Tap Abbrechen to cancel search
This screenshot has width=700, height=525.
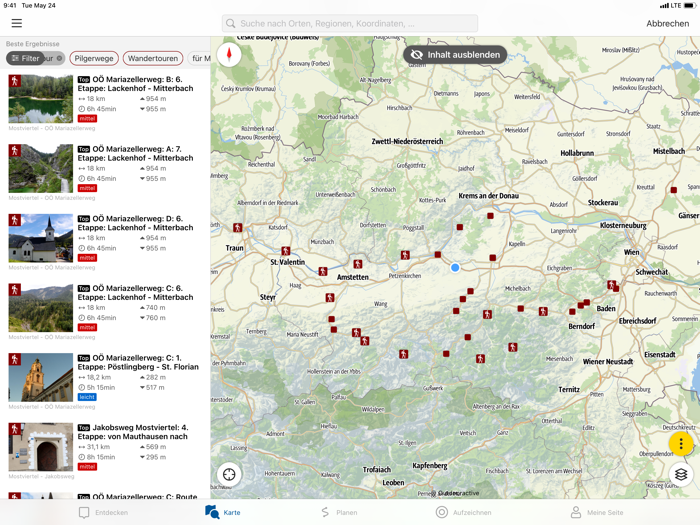tap(667, 24)
